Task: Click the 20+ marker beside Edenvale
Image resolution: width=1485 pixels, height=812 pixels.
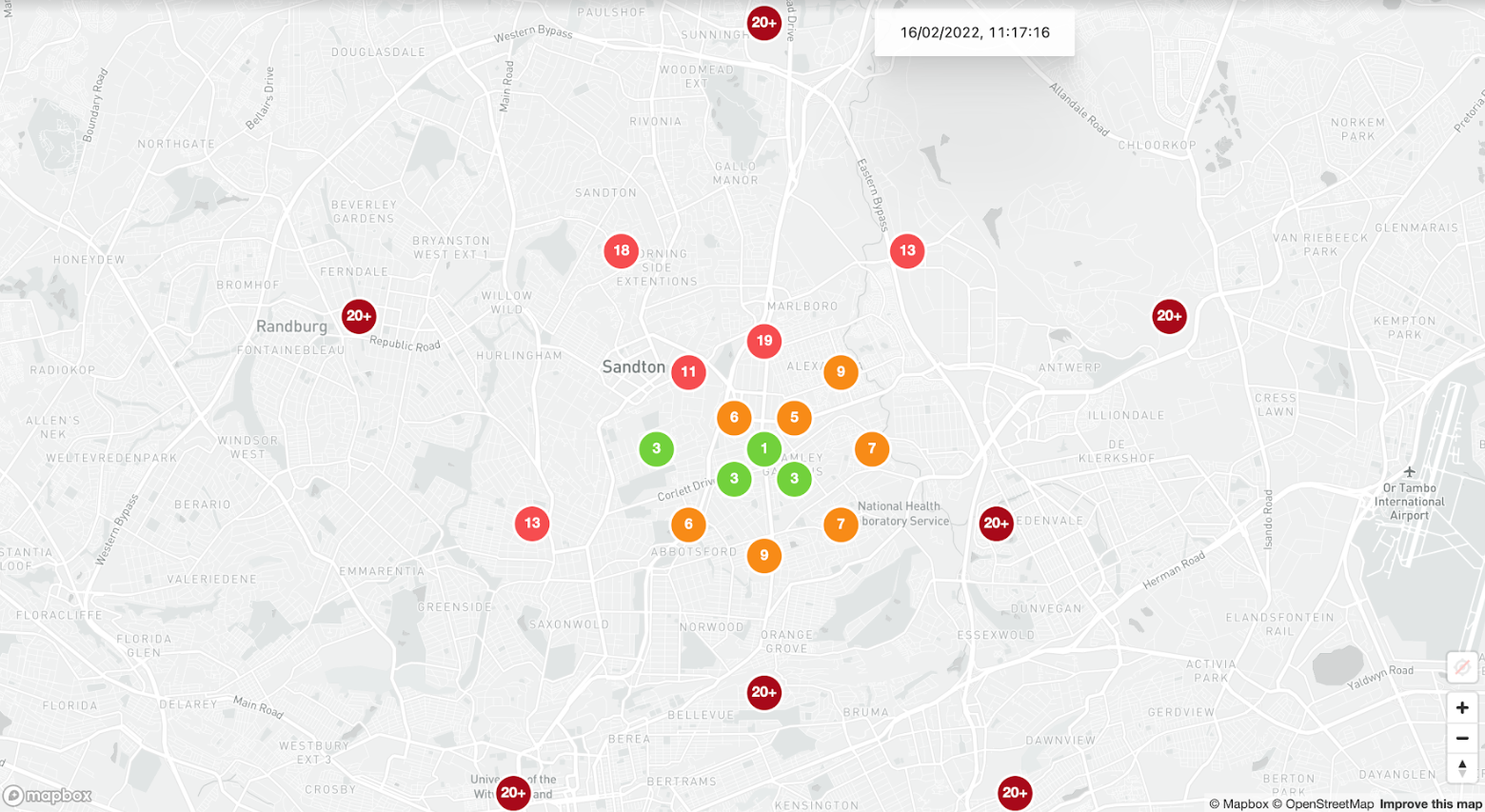Action: click(x=996, y=524)
